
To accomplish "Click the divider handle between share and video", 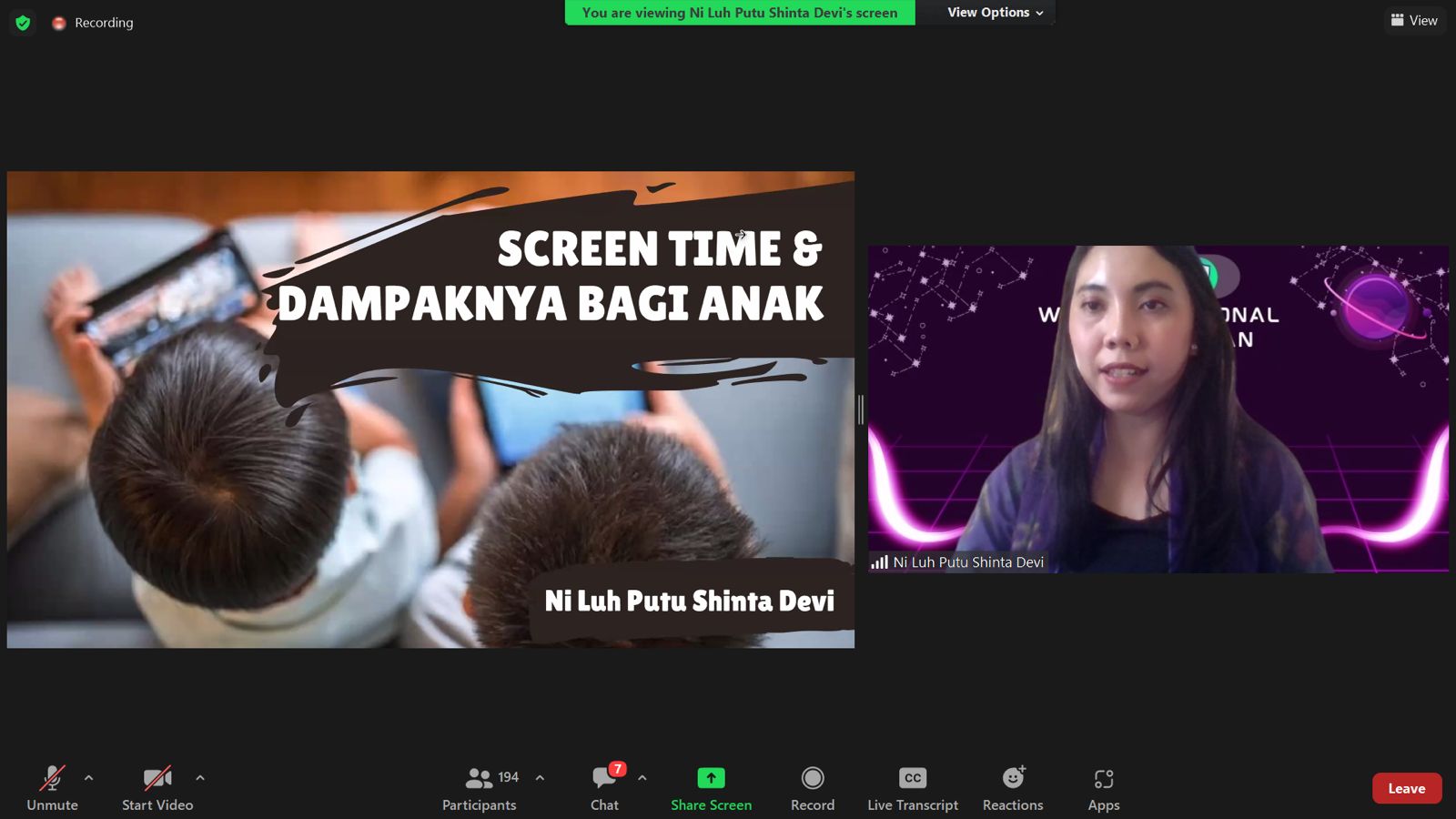I will tap(861, 409).
